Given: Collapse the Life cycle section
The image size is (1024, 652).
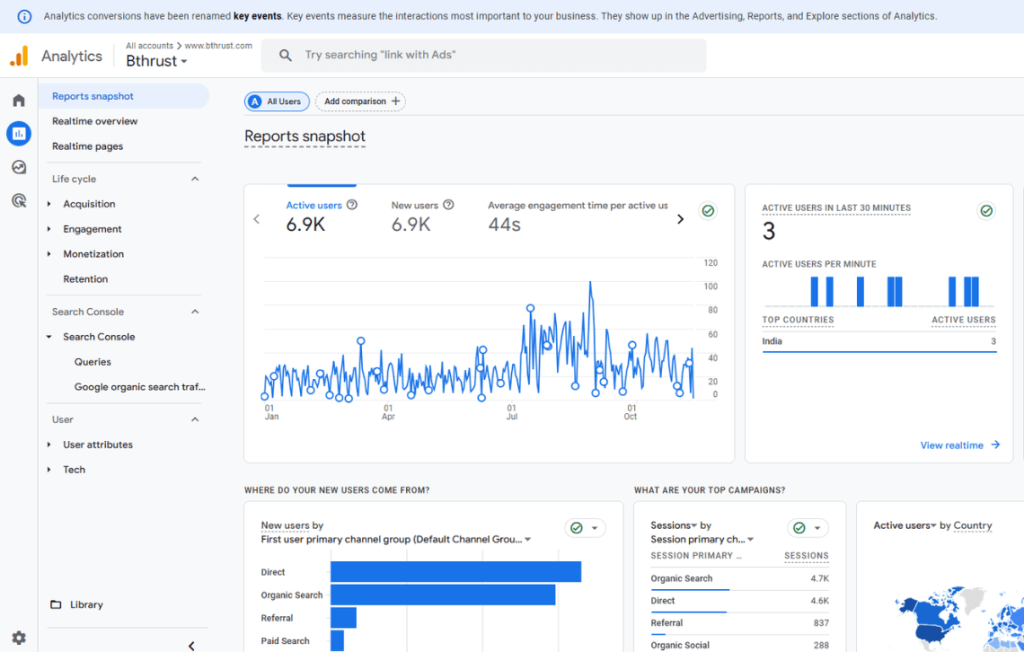Looking at the screenshot, I should pyautogui.click(x=195, y=178).
